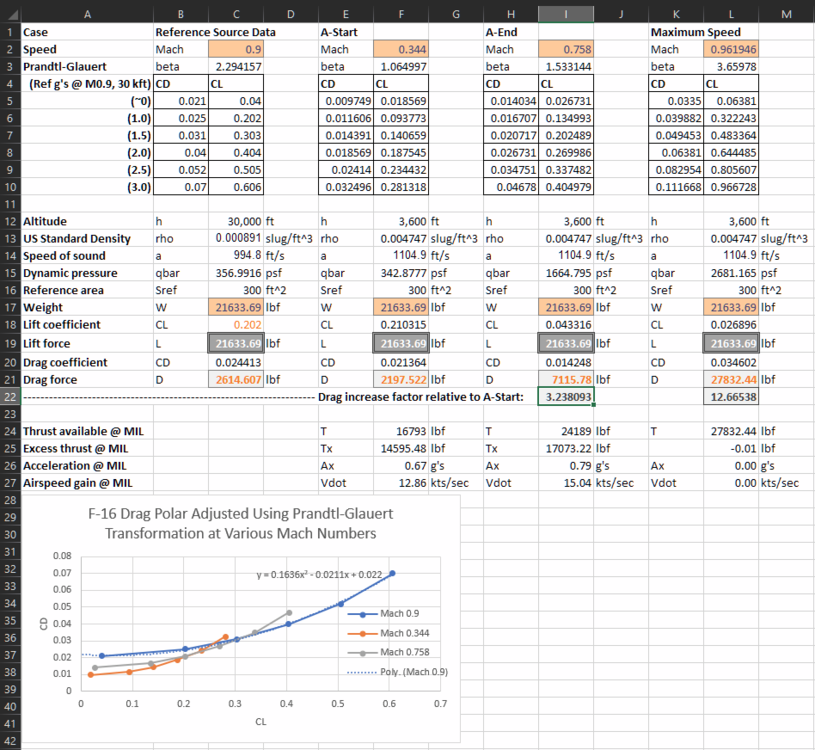Click A-End CD value 0.04678
The height and width of the screenshot is (750, 815).
click(511, 187)
